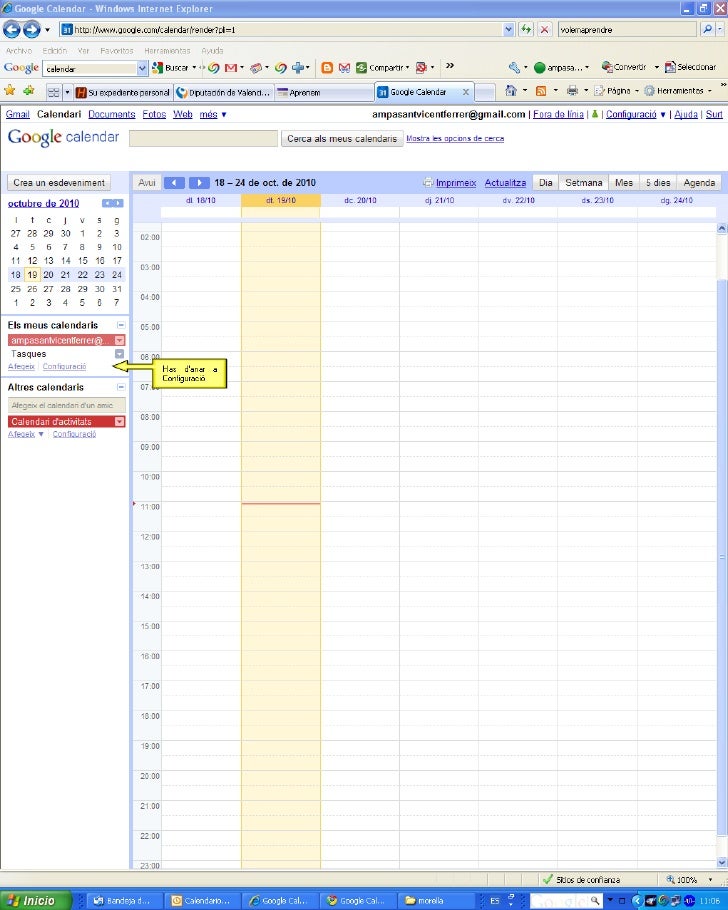Expand the més dropdown in Google navigation
This screenshot has width=728, height=910.
[x=213, y=114]
